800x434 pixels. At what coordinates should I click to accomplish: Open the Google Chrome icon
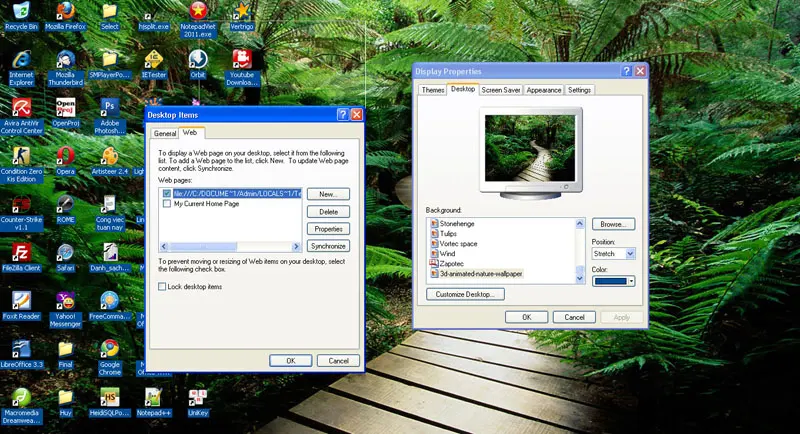[x=110, y=358]
